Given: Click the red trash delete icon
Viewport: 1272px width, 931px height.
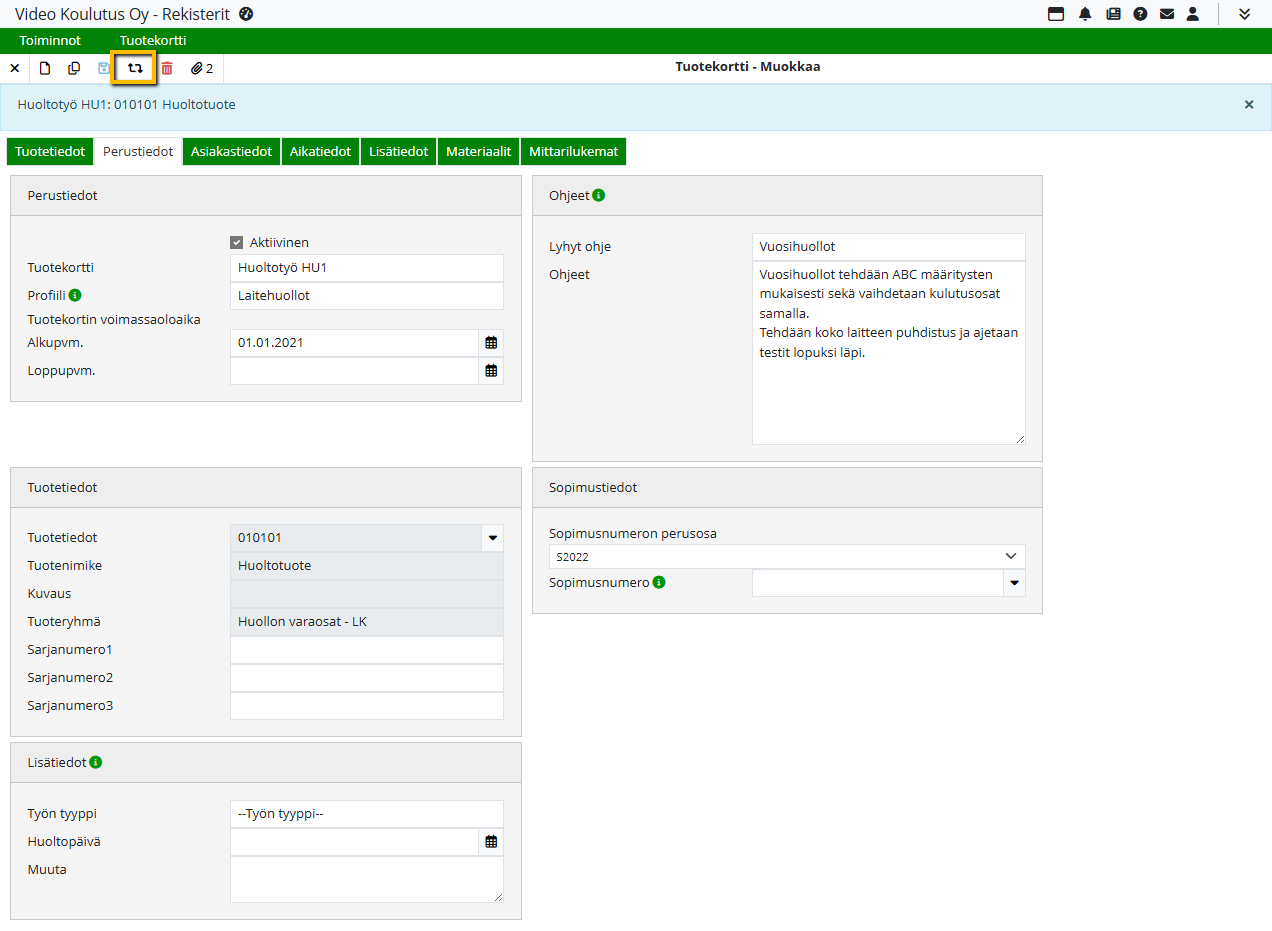Looking at the screenshot, I should pos(167,68).
